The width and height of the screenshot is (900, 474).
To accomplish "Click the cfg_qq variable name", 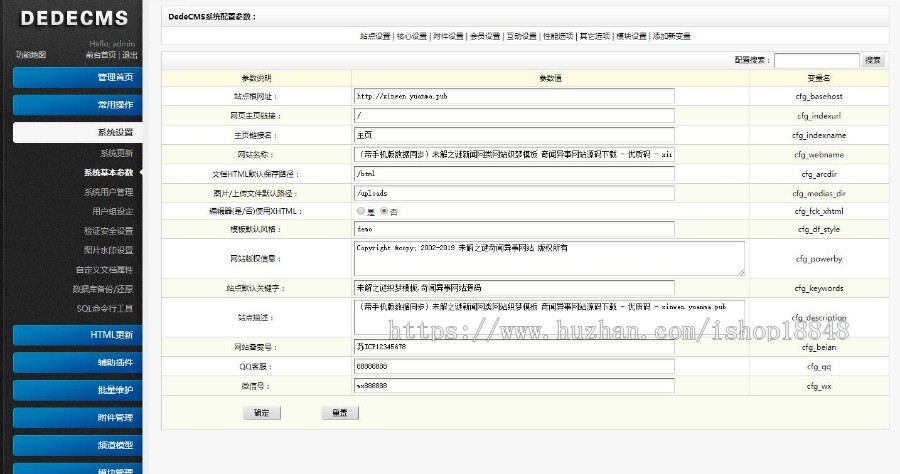I will [819, 367].
